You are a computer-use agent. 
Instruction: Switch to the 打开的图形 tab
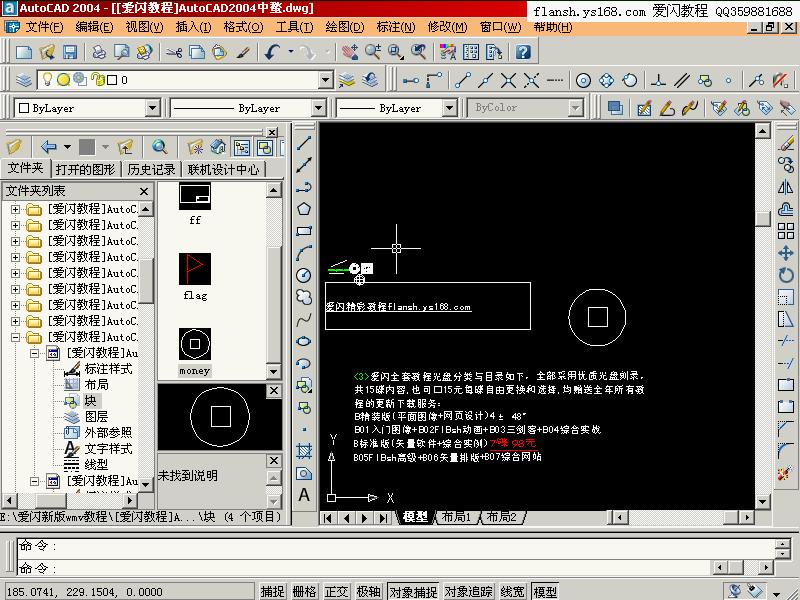[85, 169]
